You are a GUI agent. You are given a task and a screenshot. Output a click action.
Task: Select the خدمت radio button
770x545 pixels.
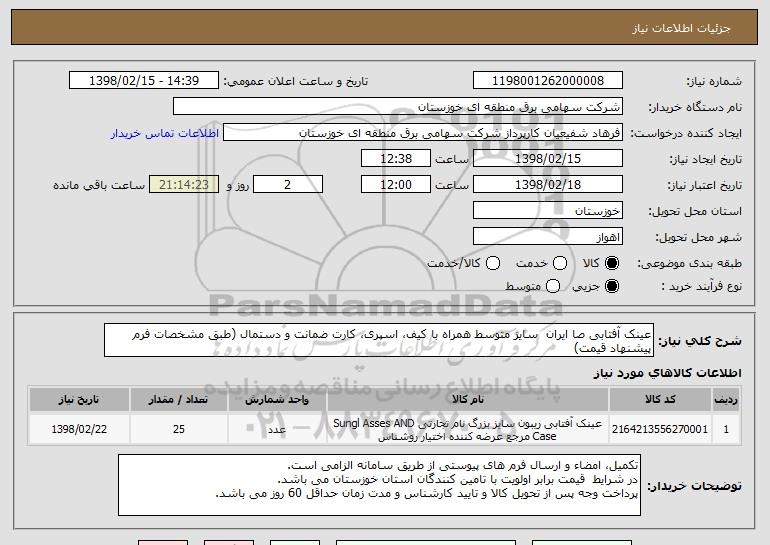[x=560, y=263]
